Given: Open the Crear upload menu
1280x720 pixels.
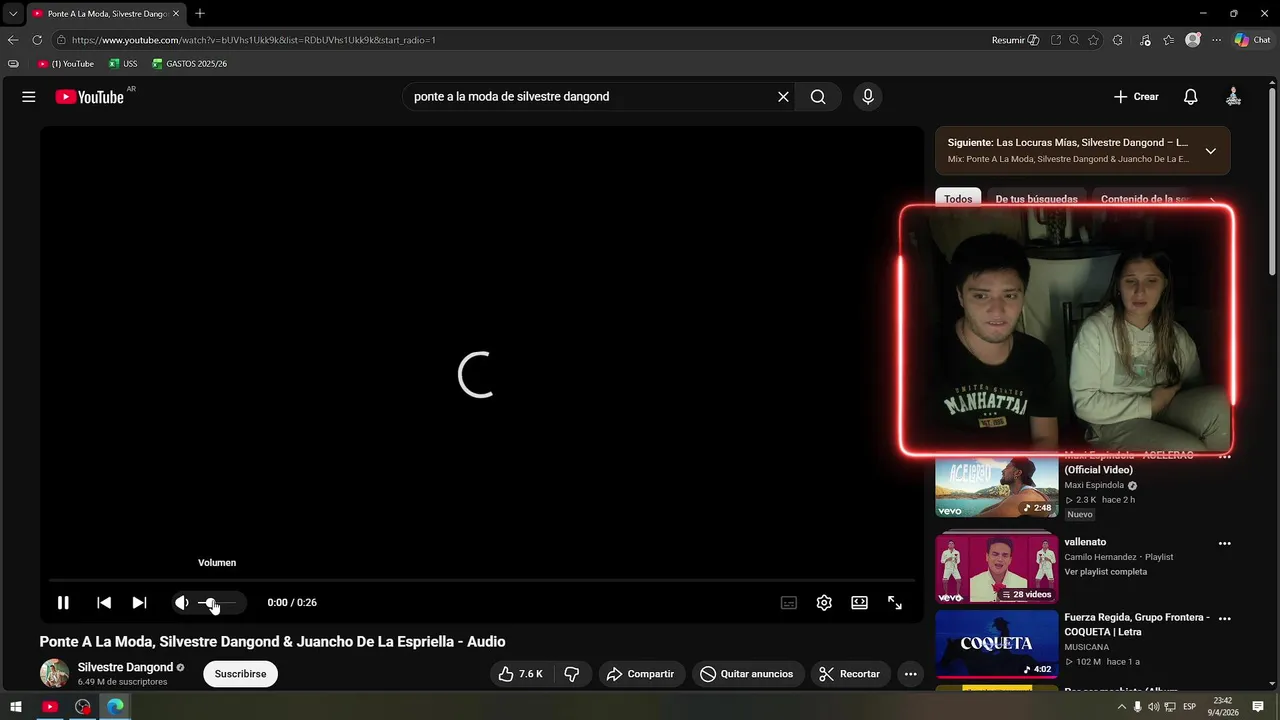Looking at the screenshot, I should click(1136, 97).
